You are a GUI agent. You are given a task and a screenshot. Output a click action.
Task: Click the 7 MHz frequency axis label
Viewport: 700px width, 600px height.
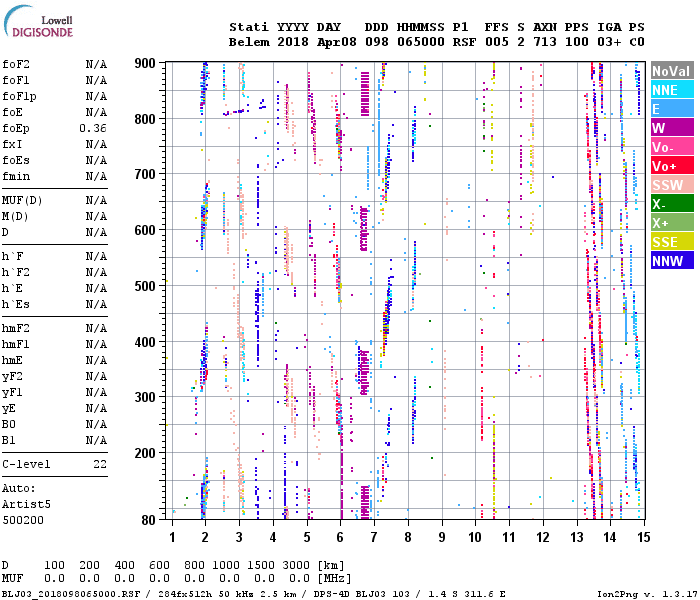click(x=374, y=537)
